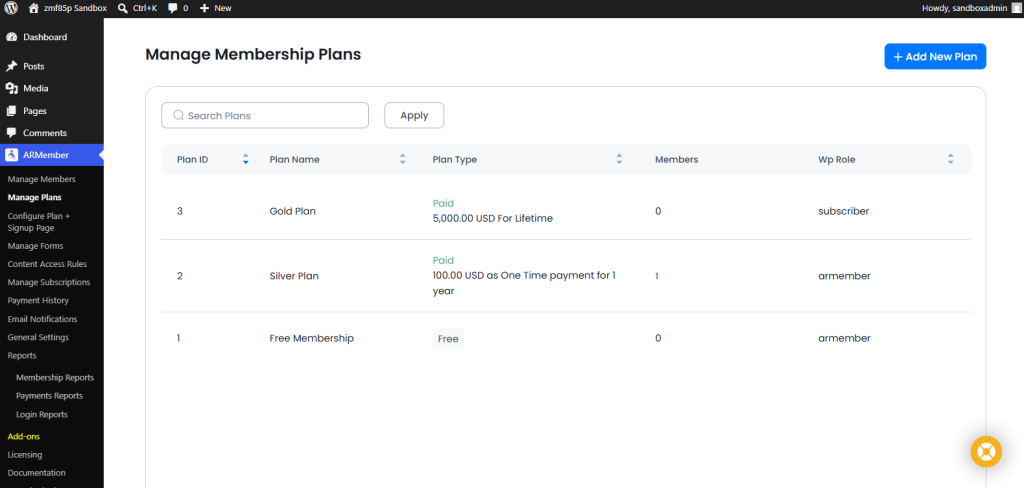Sort by Plan Type column arrows
The height and width of the screenshot is (488, 1024).
click(619, 159)
